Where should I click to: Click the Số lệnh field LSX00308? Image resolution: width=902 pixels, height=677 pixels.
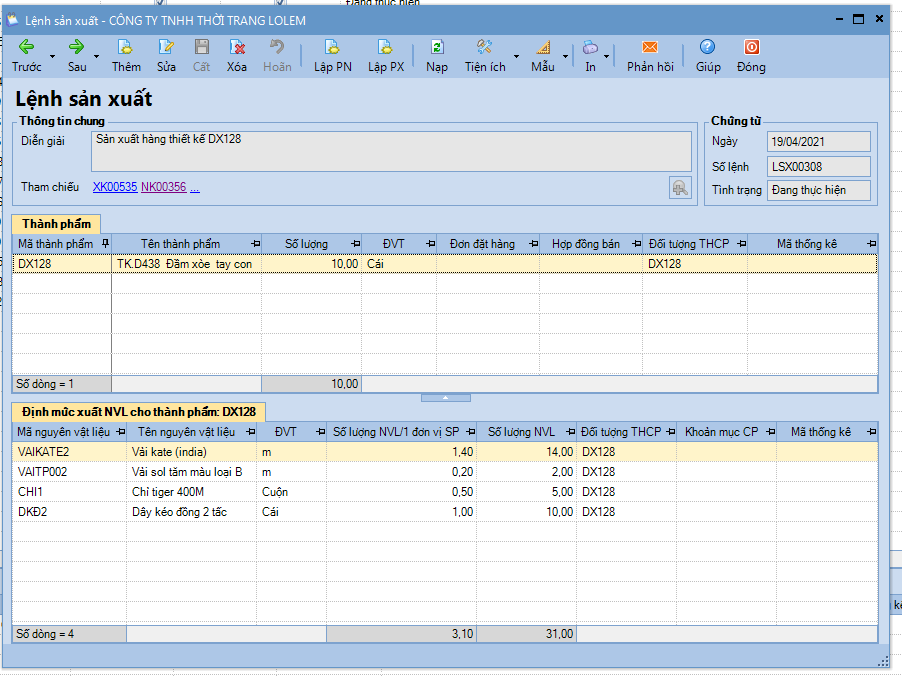pos(819,167)
